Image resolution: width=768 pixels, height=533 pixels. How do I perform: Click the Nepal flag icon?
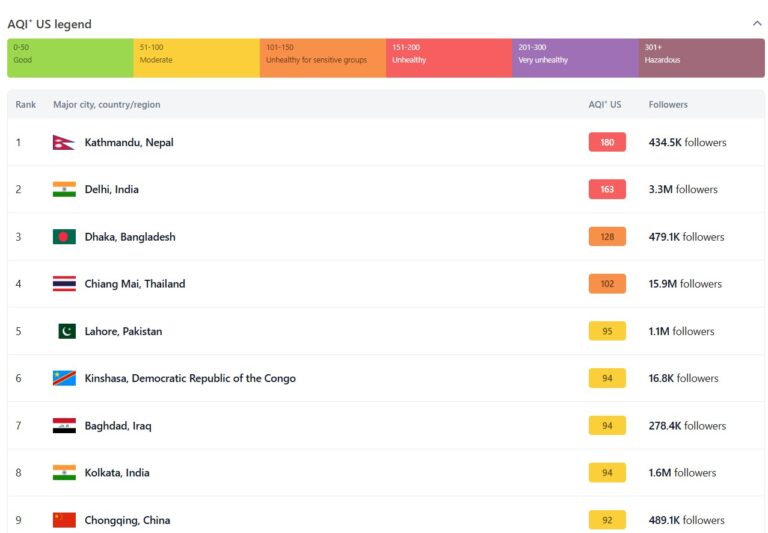coord(63,143)
